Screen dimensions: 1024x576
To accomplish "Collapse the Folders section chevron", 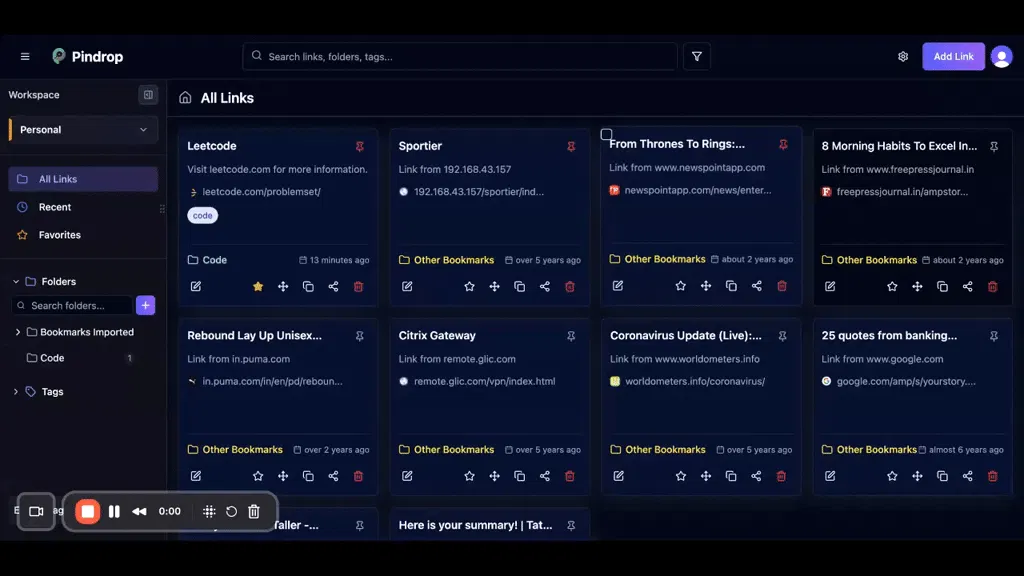I will click(16, 281).
